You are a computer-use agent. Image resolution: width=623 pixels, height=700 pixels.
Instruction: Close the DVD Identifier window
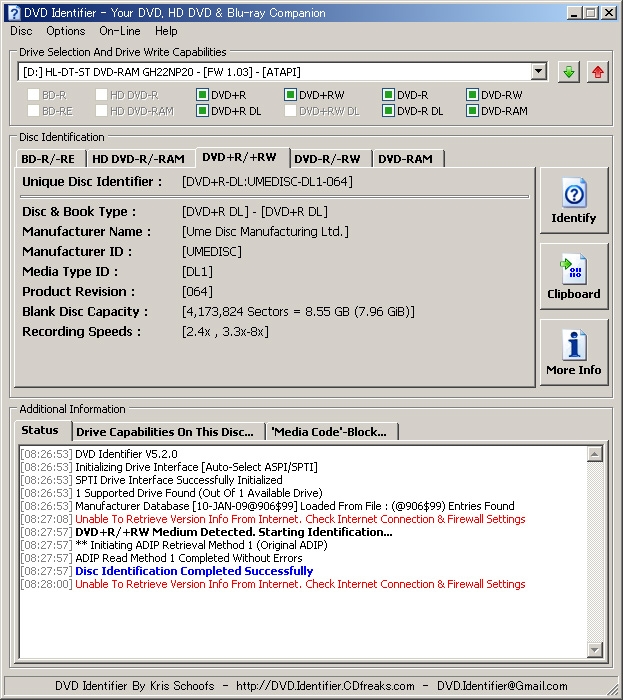pyautogui.click(x=609, y=12)
